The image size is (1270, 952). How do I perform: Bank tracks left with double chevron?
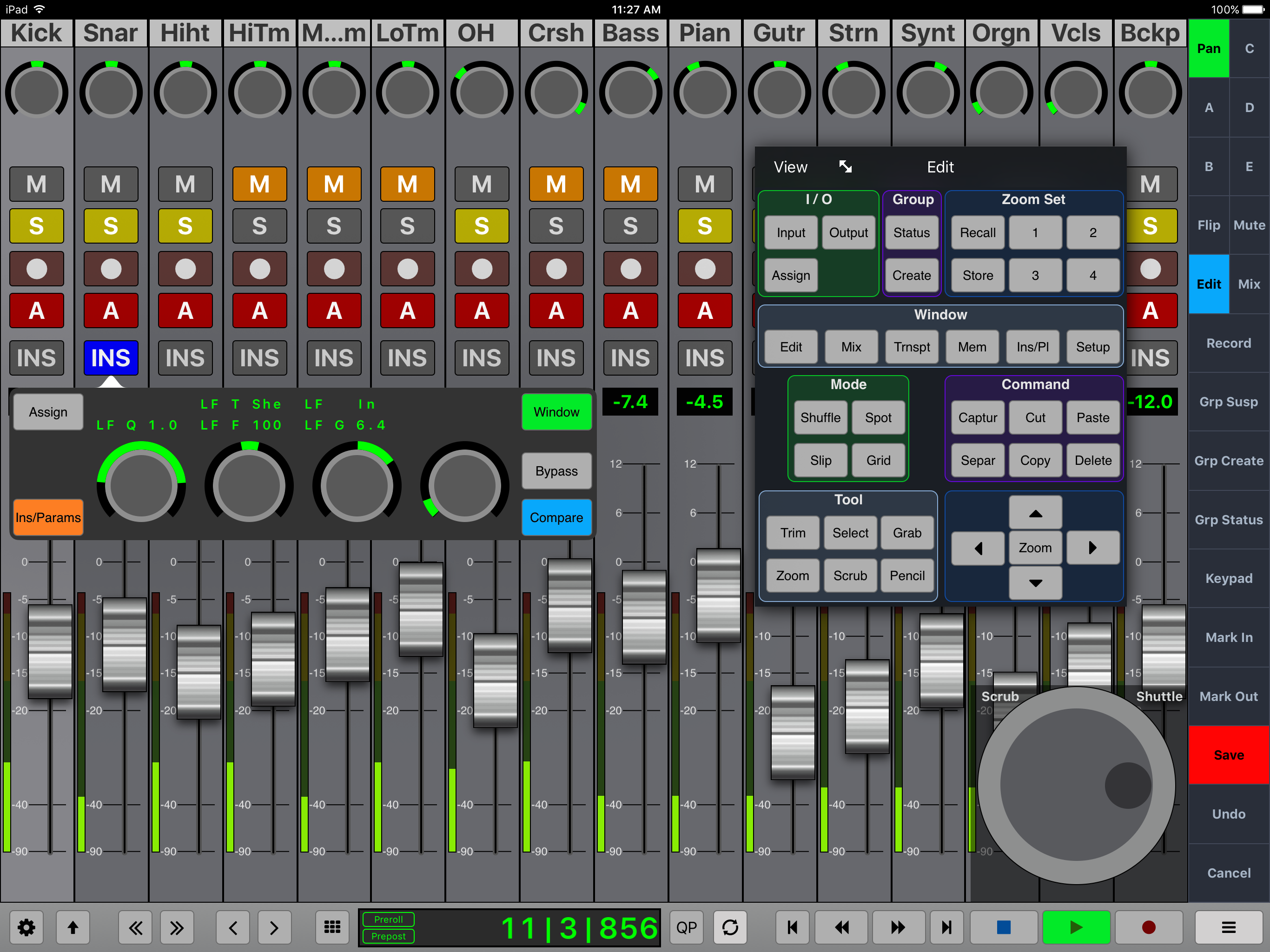(x=135, y=927)
